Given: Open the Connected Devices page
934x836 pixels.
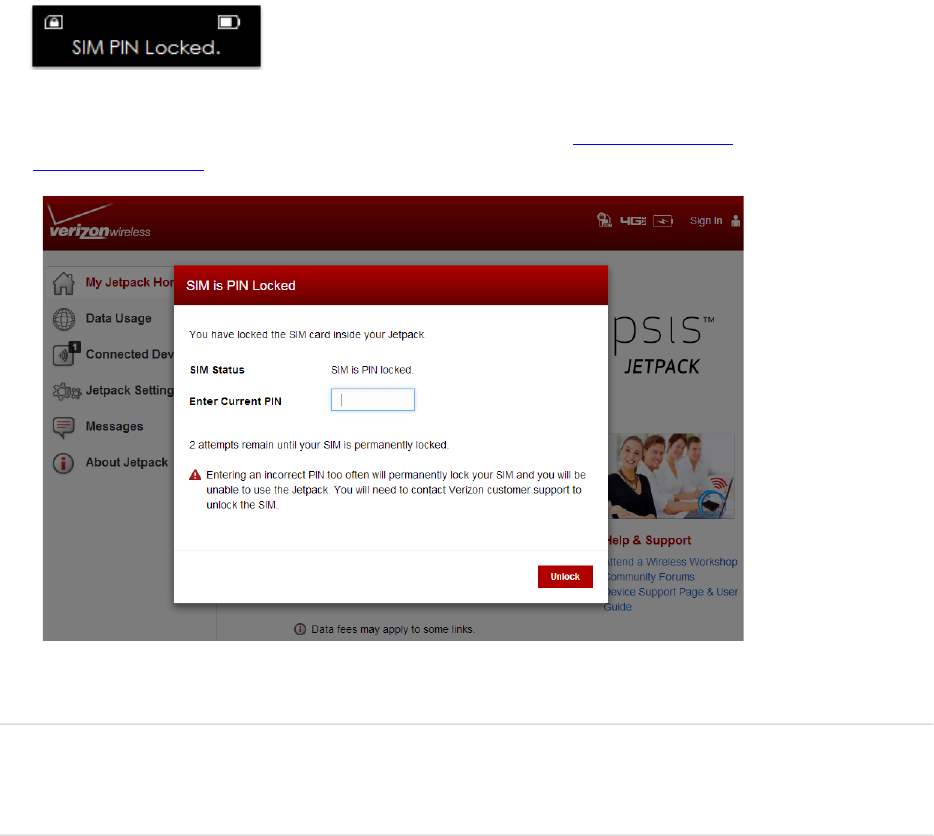Looking at the screenshot, I should coord(129,354).
